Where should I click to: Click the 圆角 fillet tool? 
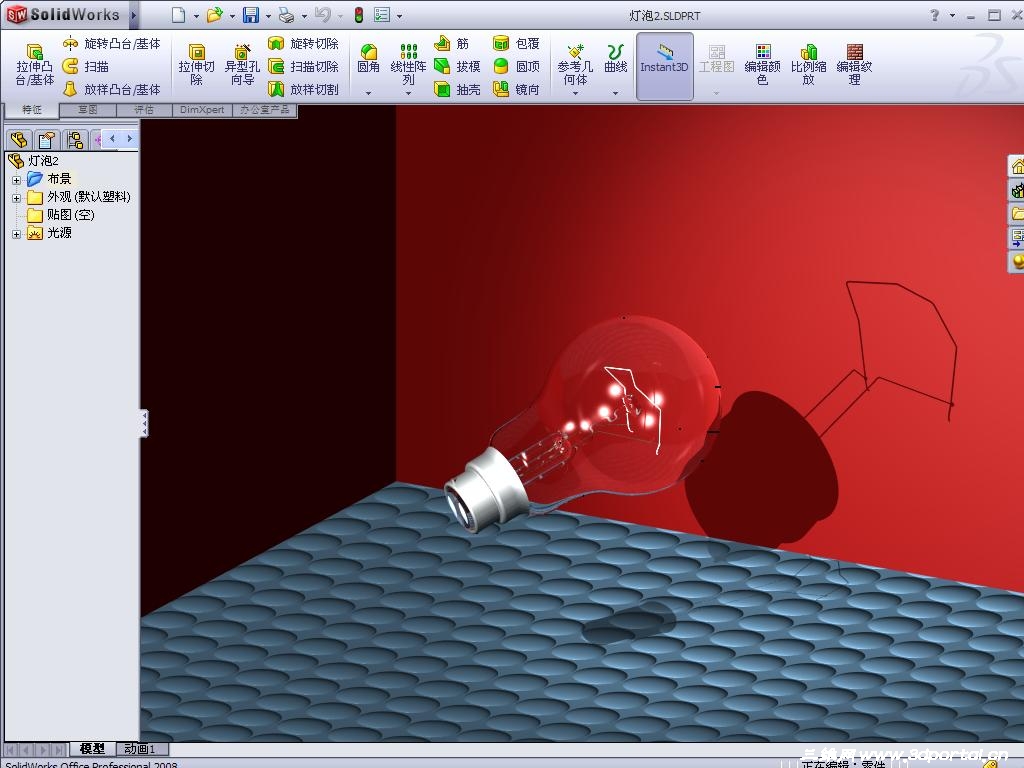(368, 59)
